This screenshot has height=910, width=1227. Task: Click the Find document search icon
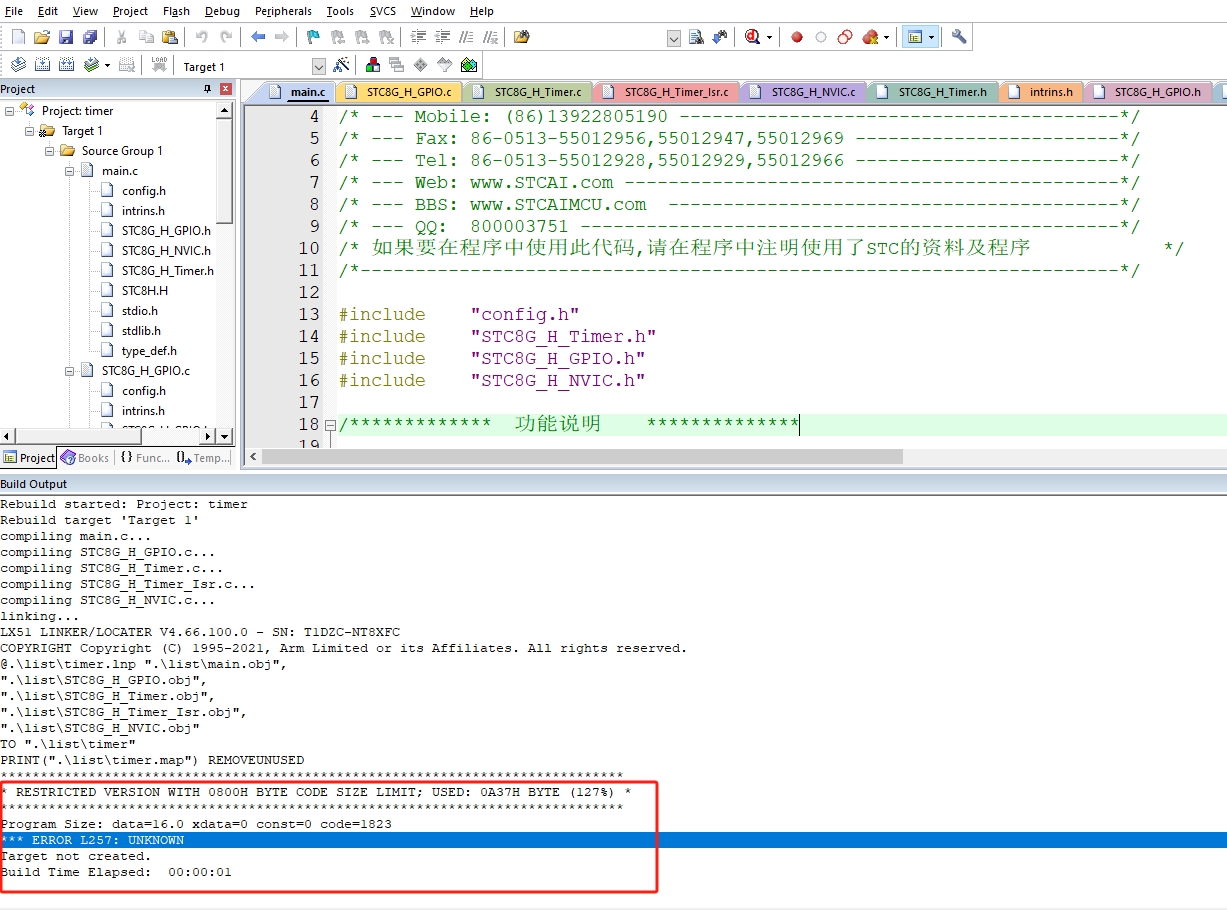tap(697, 37)
